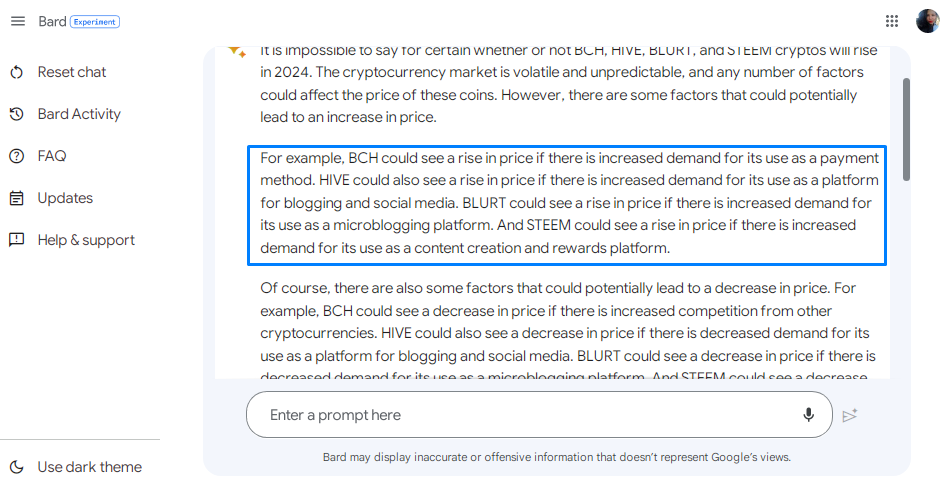Toggle Use dark theme
This screenshot has height=490, width=952.
tap(76, 467)
